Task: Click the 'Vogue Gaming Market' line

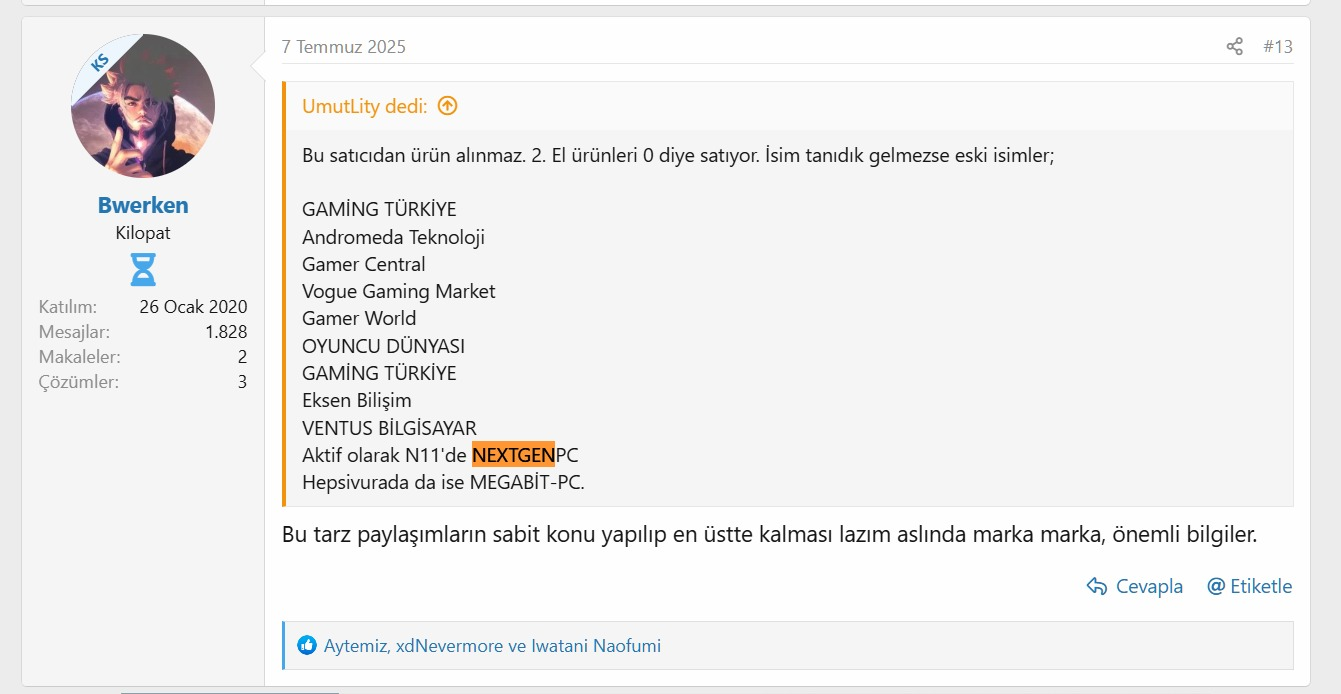Action: pyautogui.click(x=399, y=291)
